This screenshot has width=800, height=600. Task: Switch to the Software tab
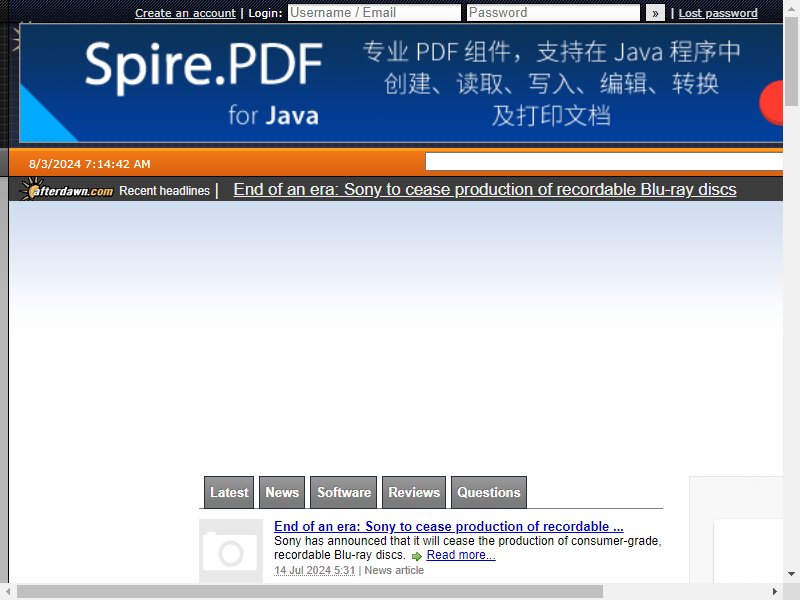(x=343, y=492)
